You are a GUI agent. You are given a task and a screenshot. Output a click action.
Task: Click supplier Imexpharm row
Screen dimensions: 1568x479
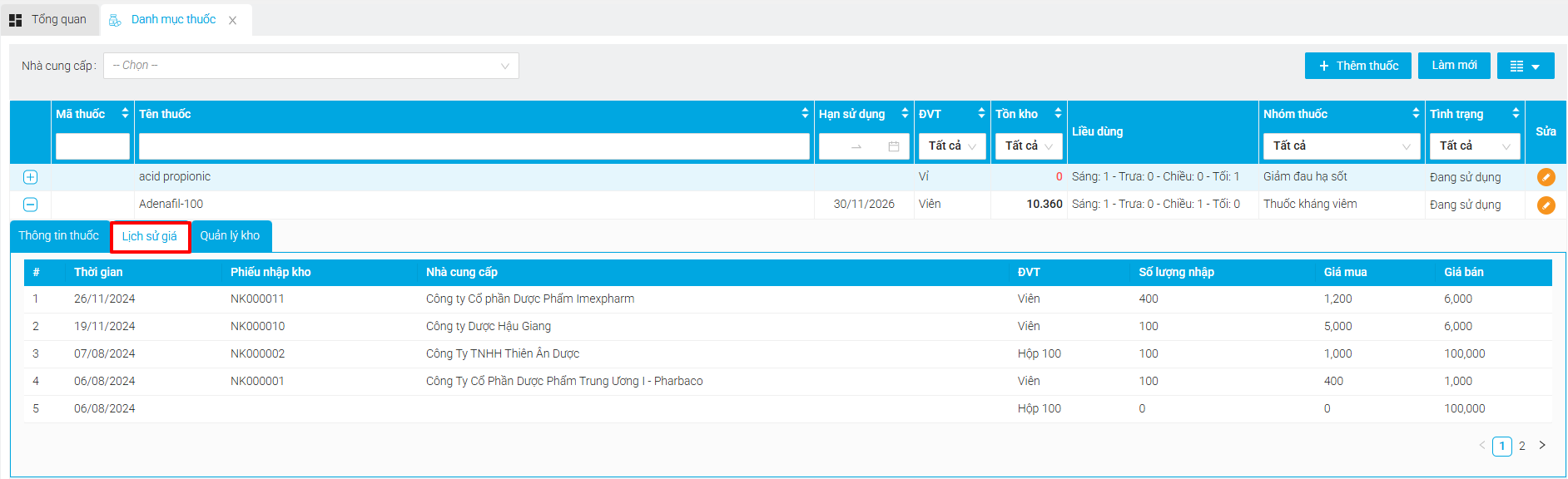coord(530,299)
